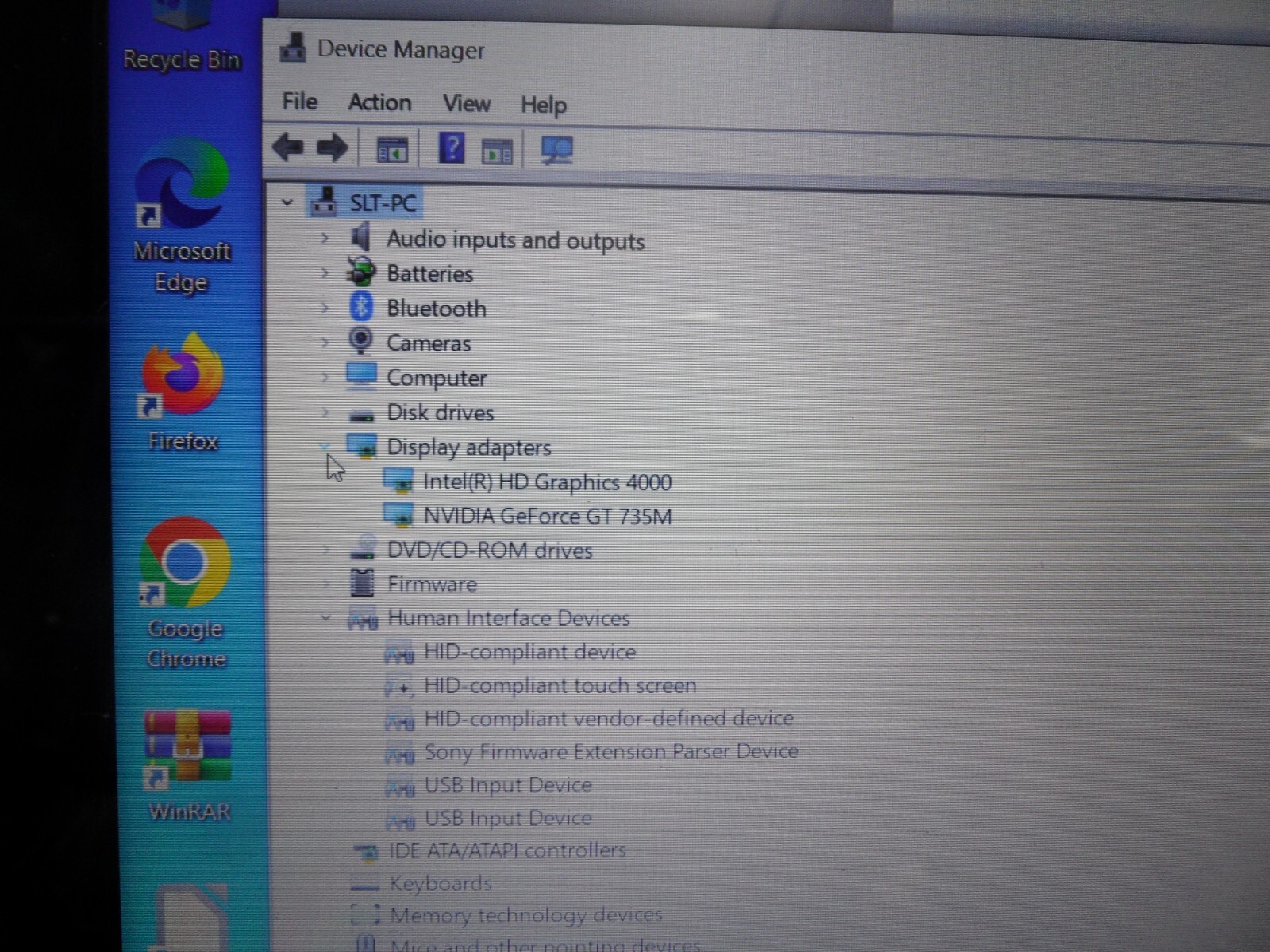Click the Computer monitor icon
This screenshot has height=952, width=1270.
pyautogui.click(x=361, y=376)
